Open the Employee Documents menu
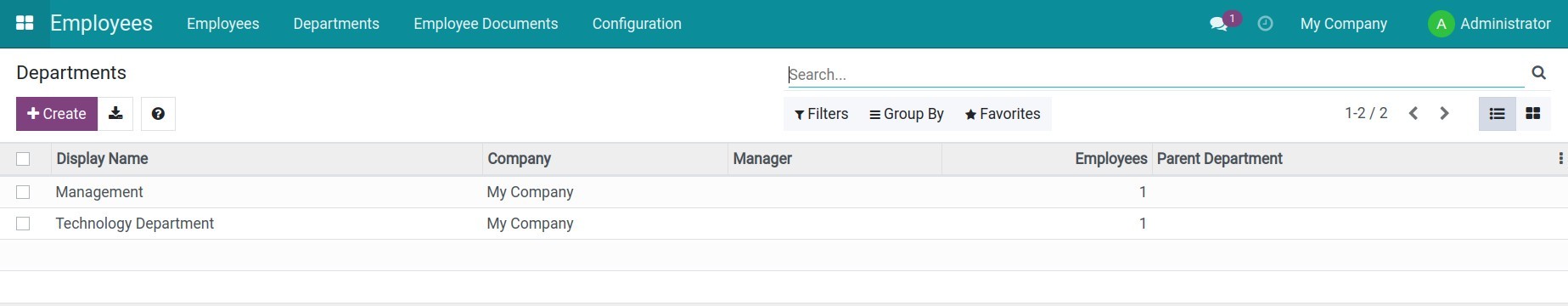The image size is (1568, 306). coord(486,24)
